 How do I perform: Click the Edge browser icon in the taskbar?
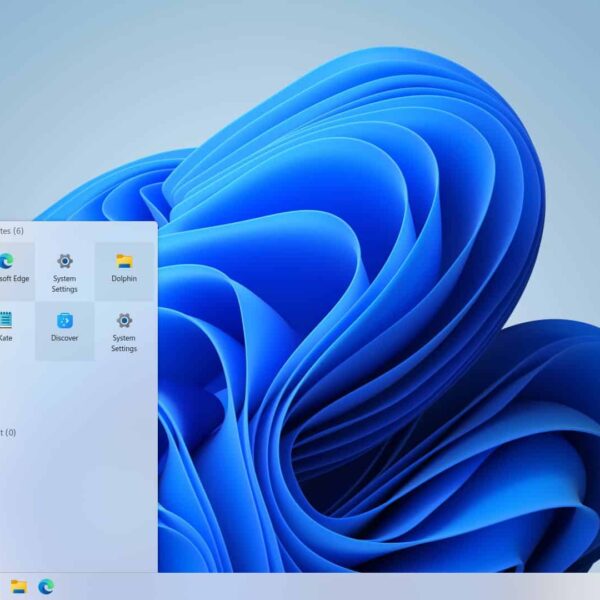(x=46, y=587)
